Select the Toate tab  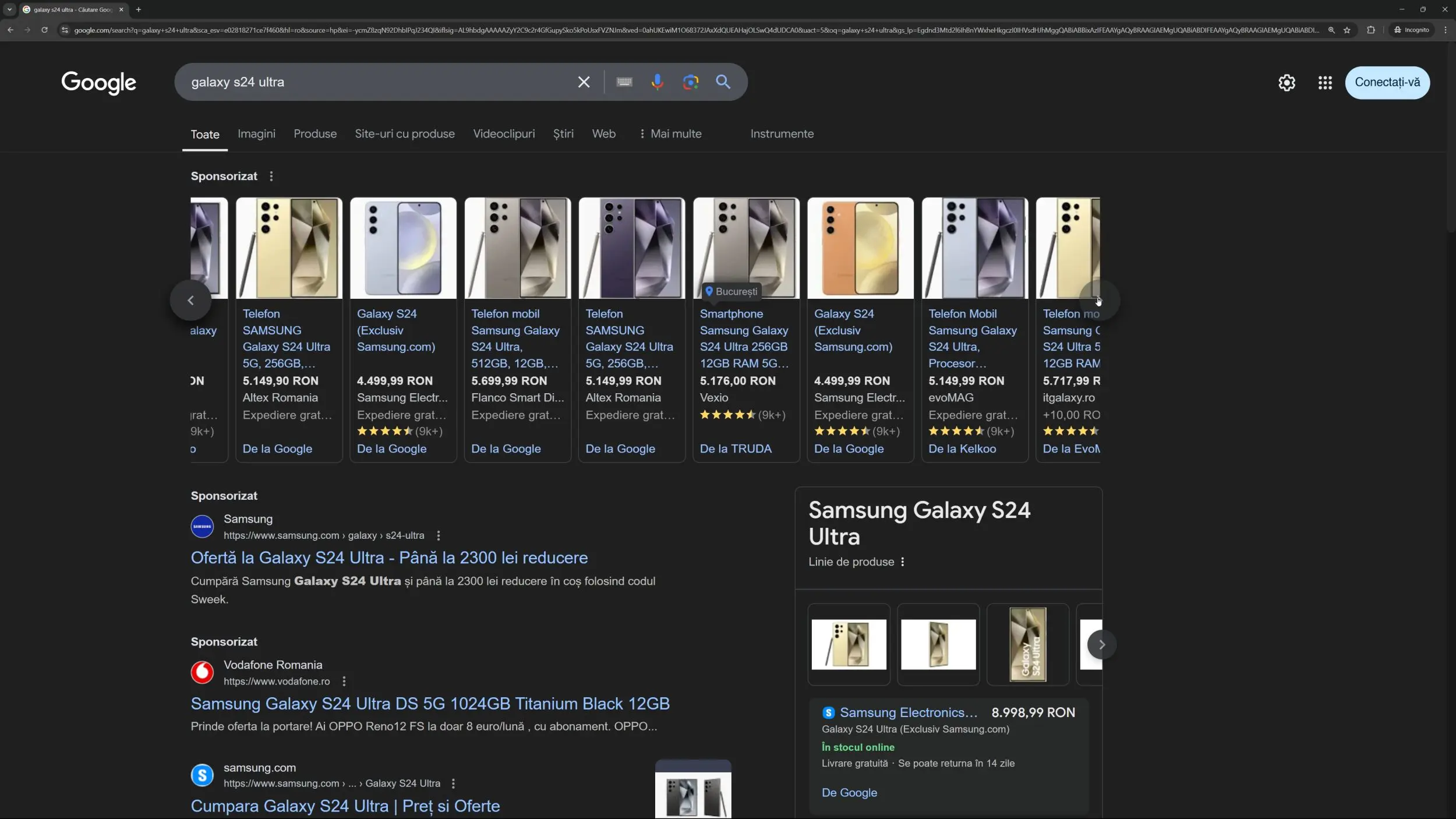[x=205, y=135]
